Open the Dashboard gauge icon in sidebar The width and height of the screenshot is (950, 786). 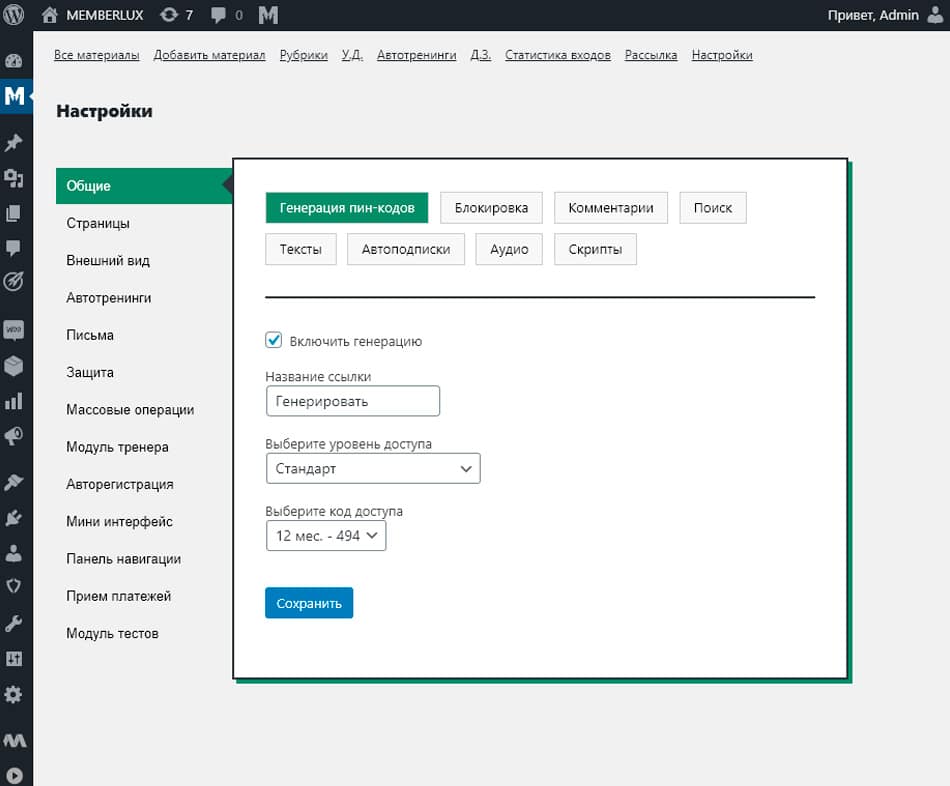[14, 61]
